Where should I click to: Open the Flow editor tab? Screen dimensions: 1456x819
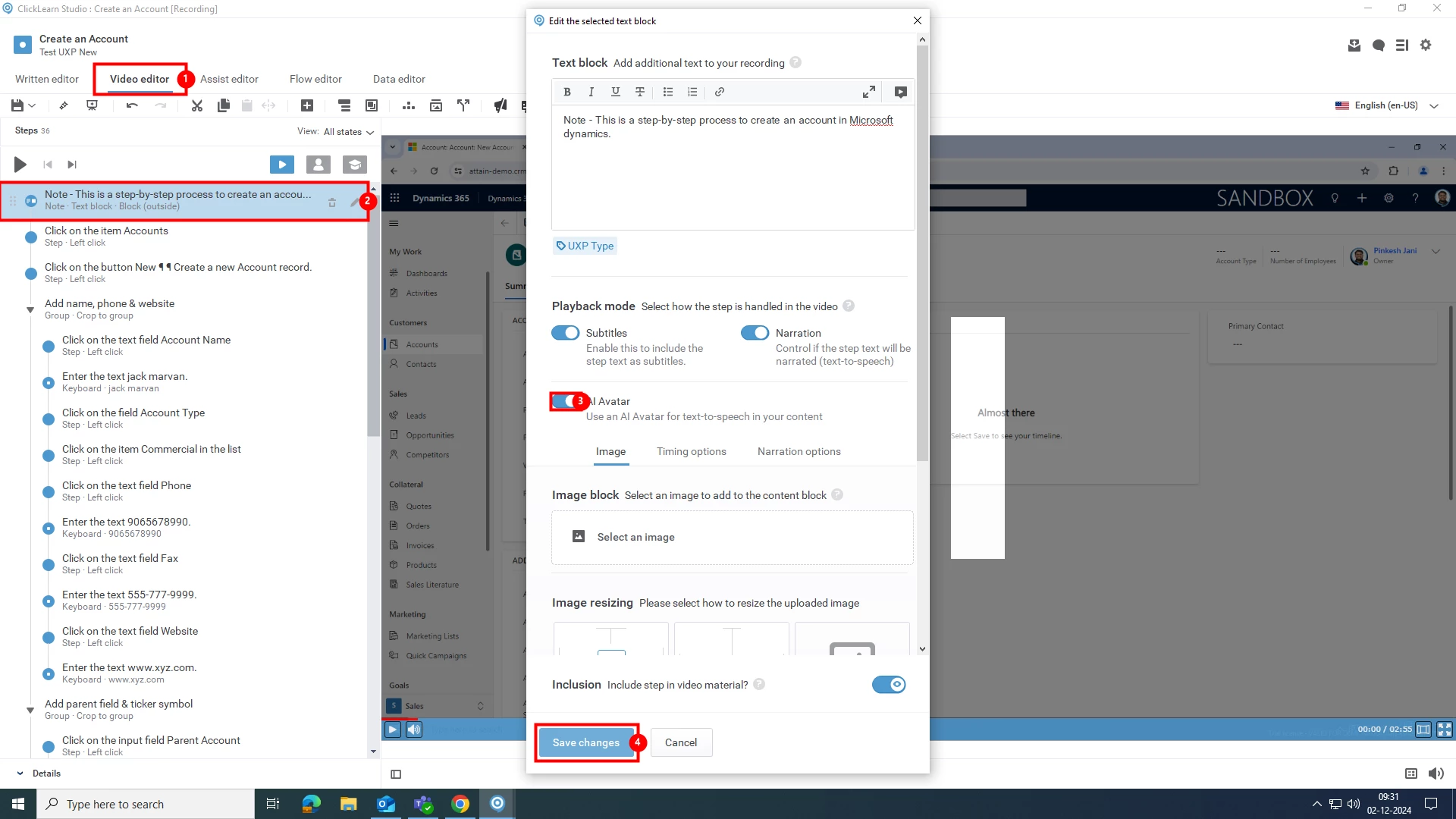click(315, 79)
